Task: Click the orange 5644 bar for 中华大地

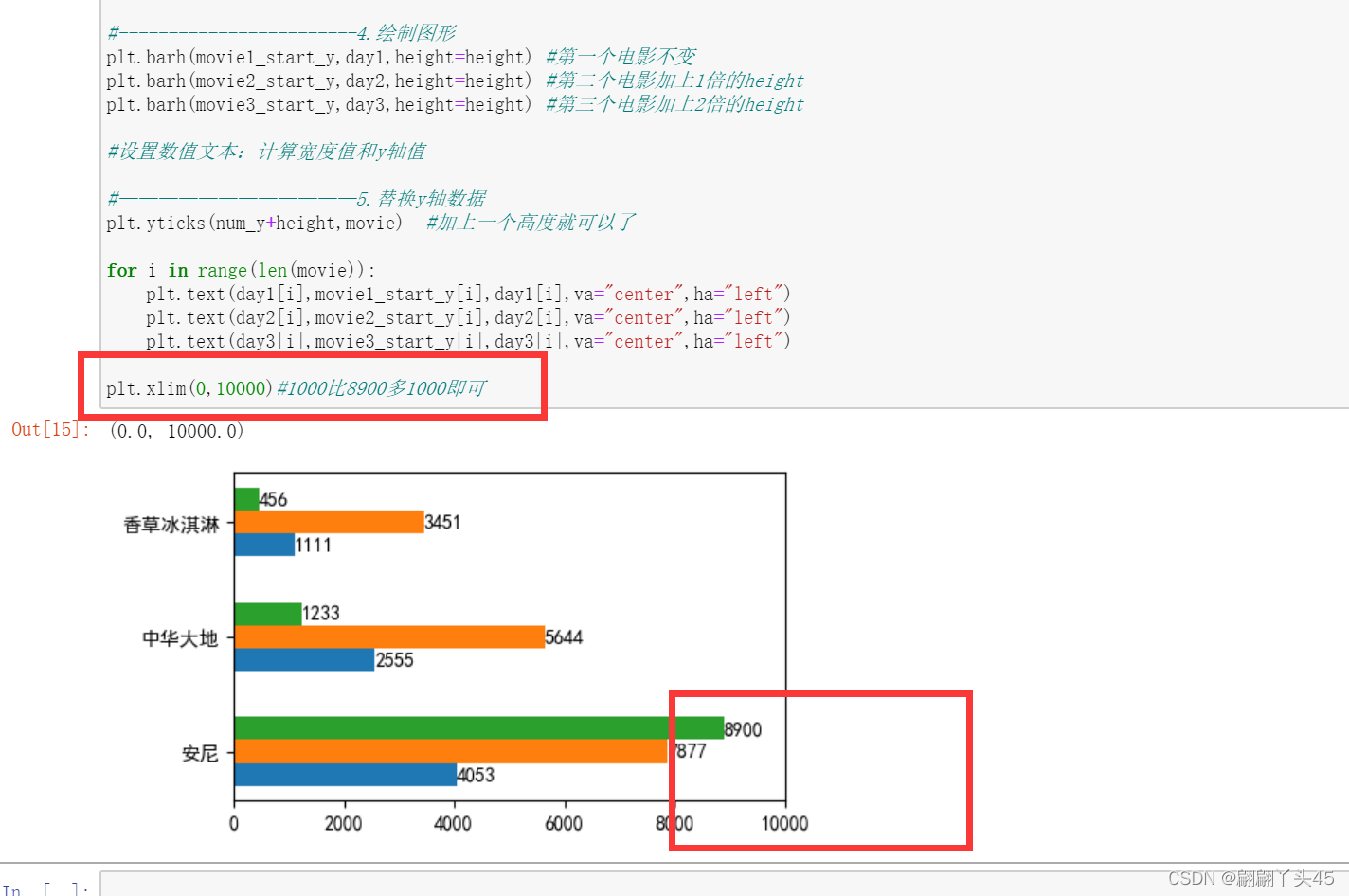Action: (x=389, y=636)
